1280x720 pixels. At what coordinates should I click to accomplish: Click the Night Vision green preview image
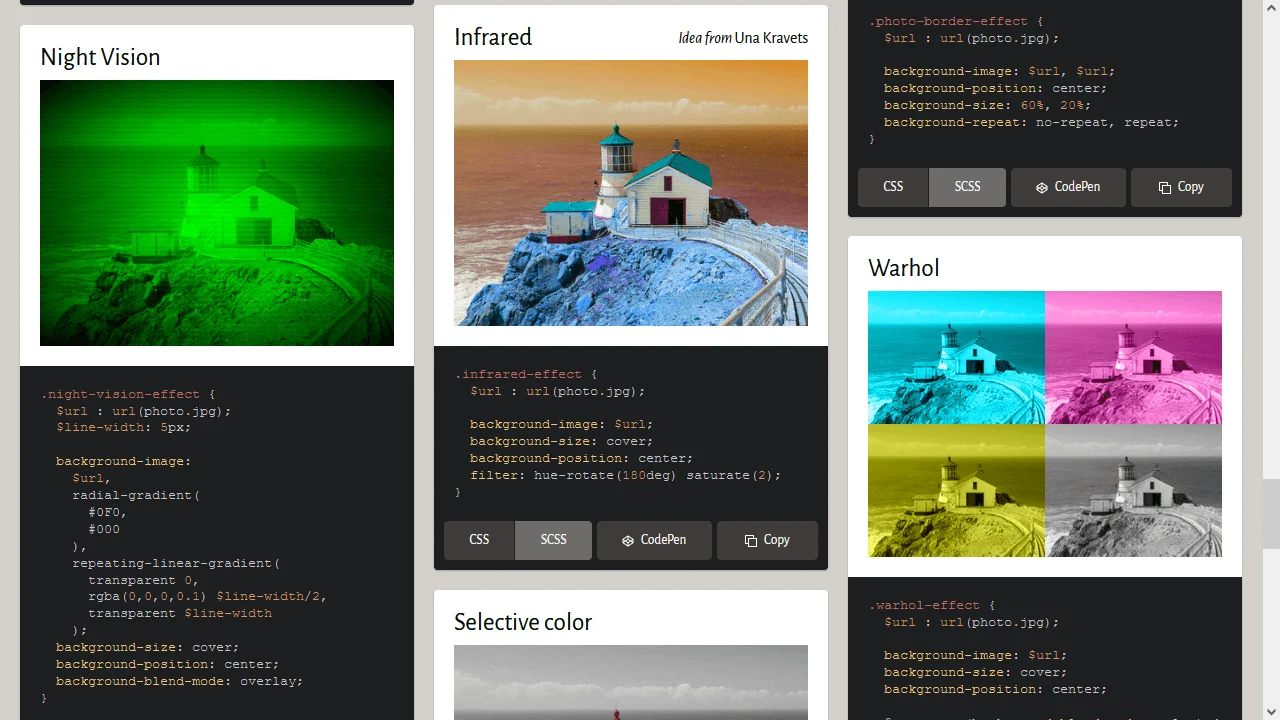[217, 213]
